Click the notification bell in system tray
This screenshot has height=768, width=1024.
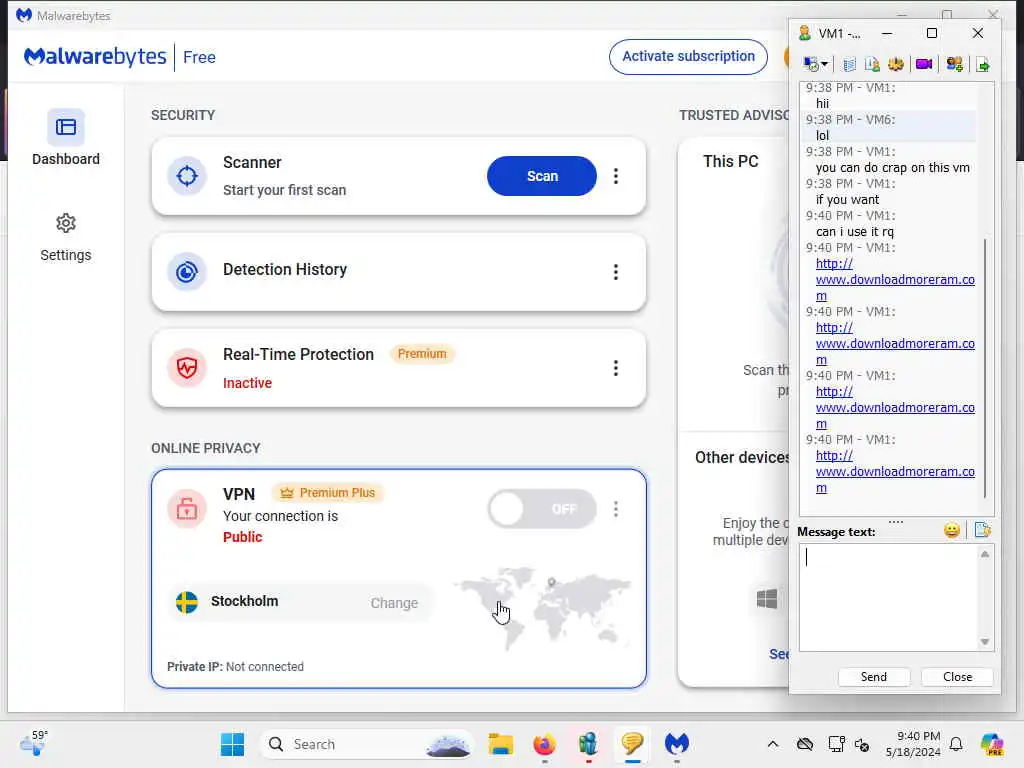tap(956, 744)
